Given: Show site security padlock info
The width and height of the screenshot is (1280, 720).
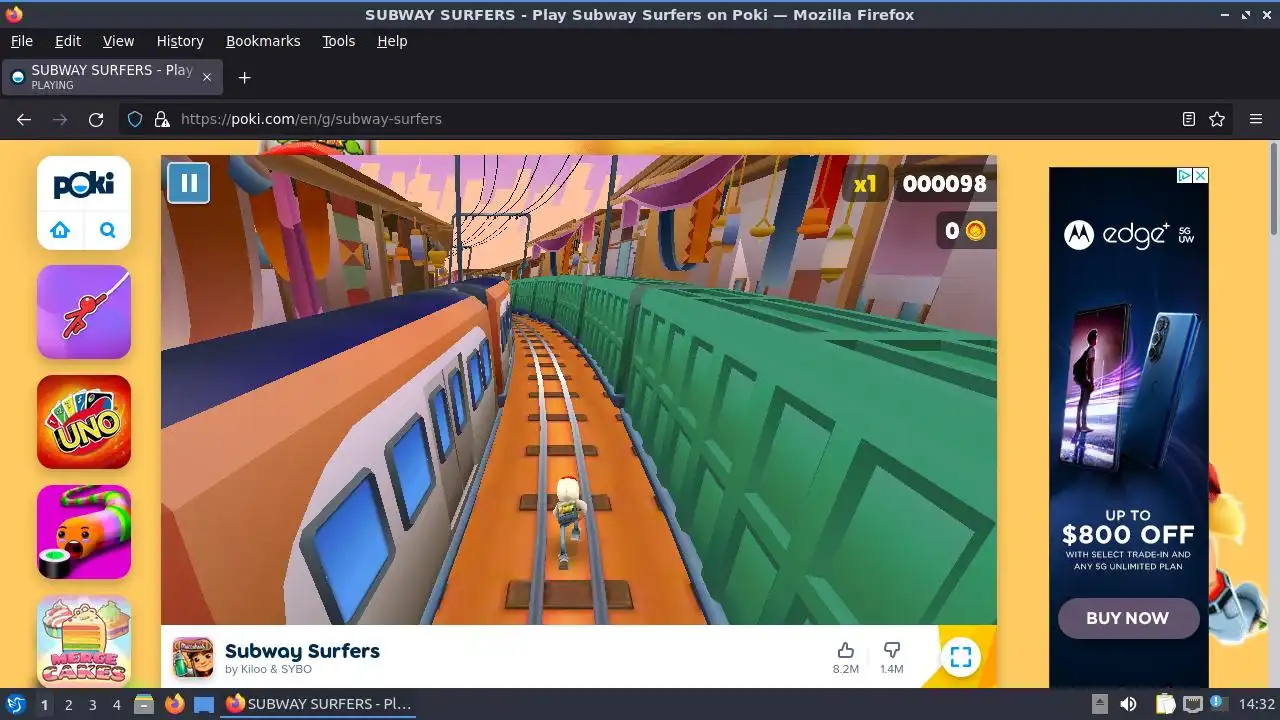Looking at the screenshot, I should pyautogui.click(x=162, y=119).
